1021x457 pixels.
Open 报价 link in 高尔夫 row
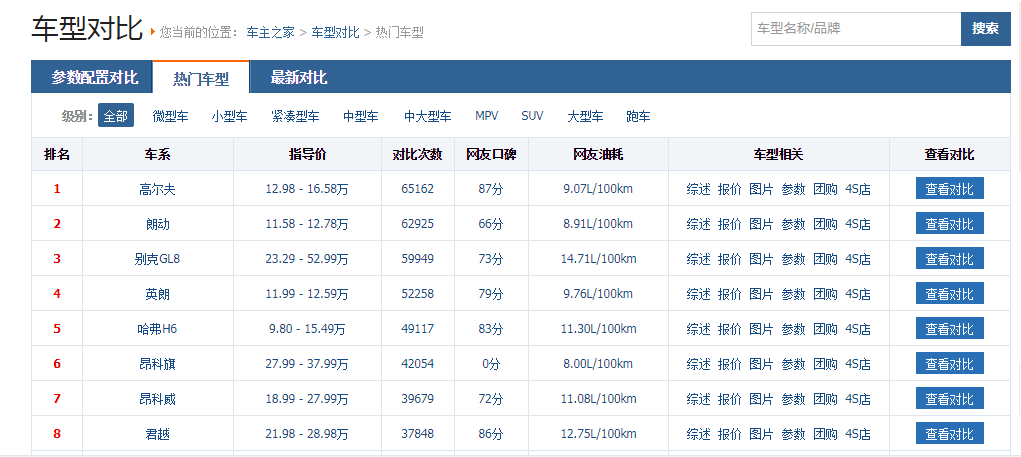tap(729, 189)
